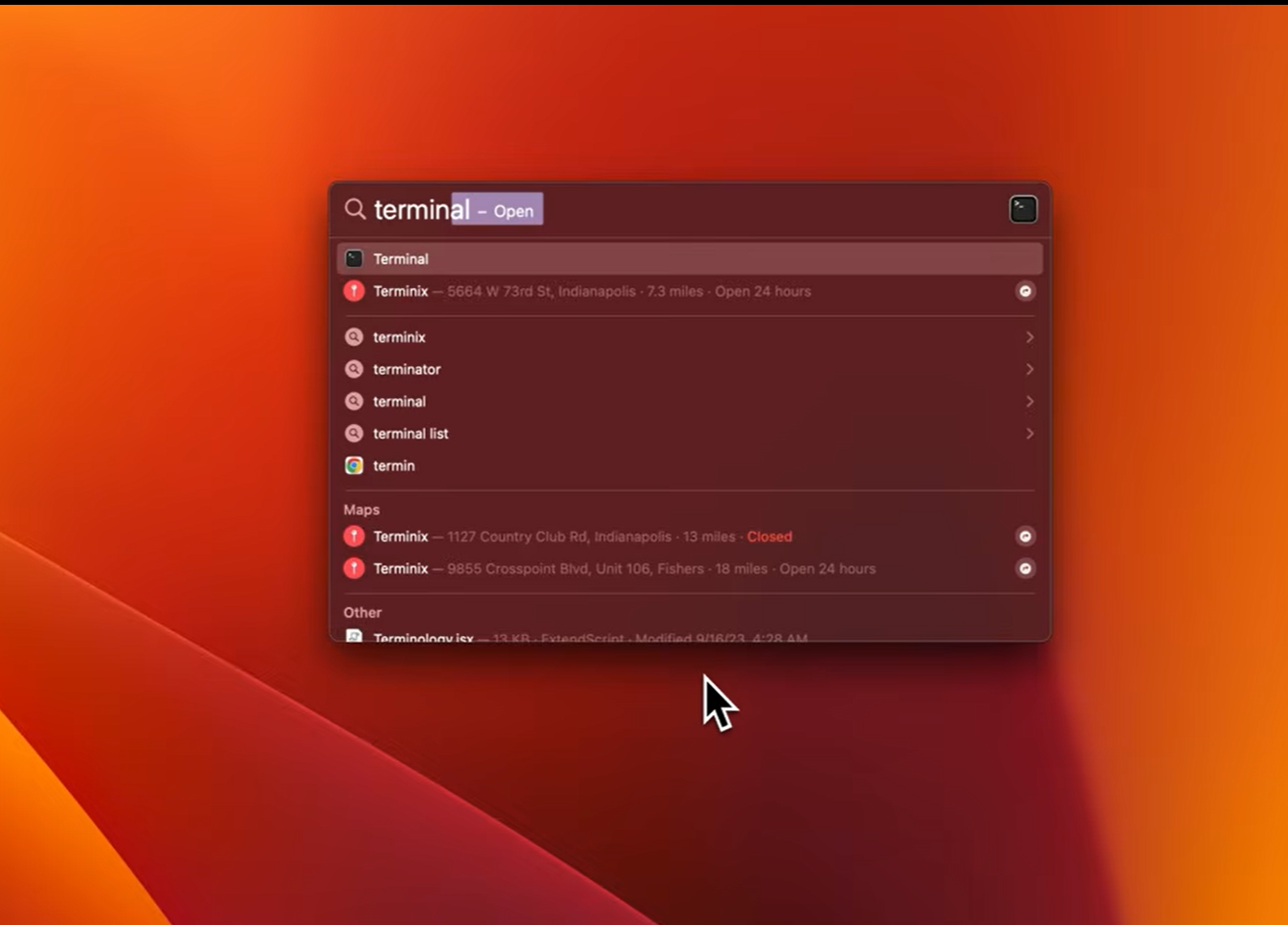Click the Terminal app preview icon in search bar
1288x925 pixels.
[1023, 209]
